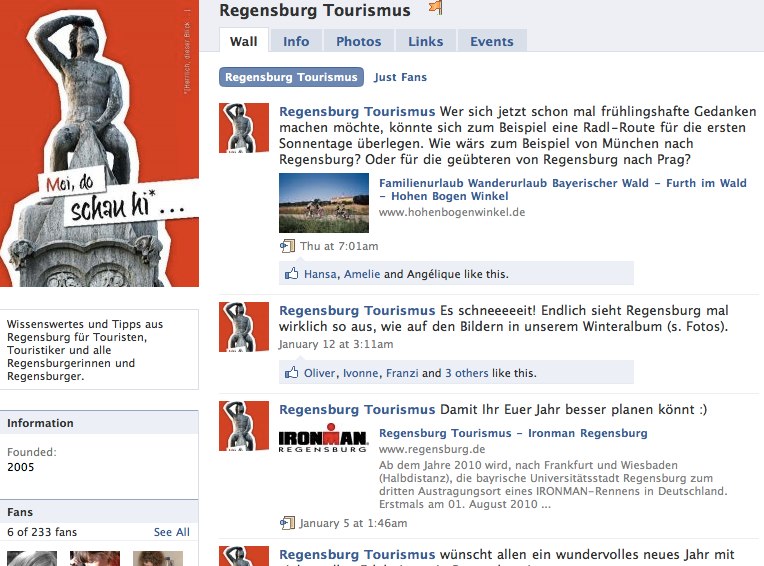This screenshot has width=764, height=566.
Task: Click the thumbs-up icon on the Hansa, Amelie post
Action: click(x=291, y=273)
